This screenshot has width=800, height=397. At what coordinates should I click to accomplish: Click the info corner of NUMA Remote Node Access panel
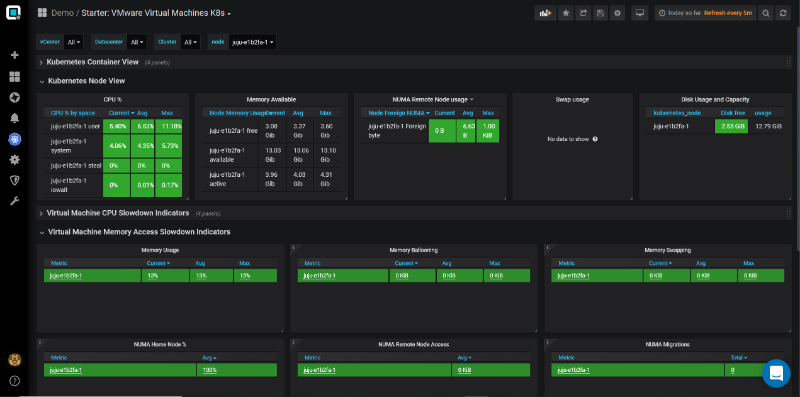point(293,341)
